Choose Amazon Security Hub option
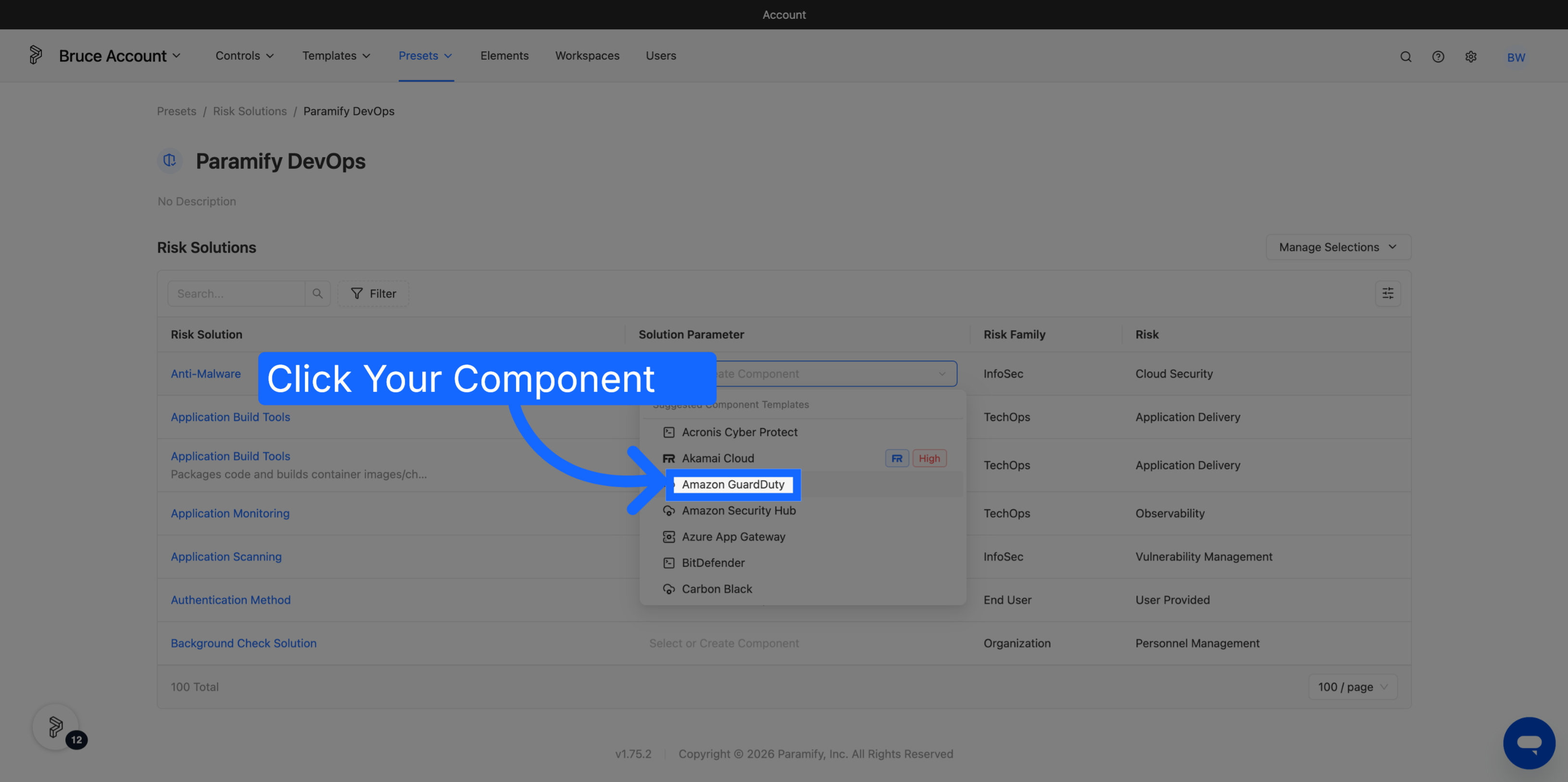This screenshot has height=782, width=1568. [802, 510]
